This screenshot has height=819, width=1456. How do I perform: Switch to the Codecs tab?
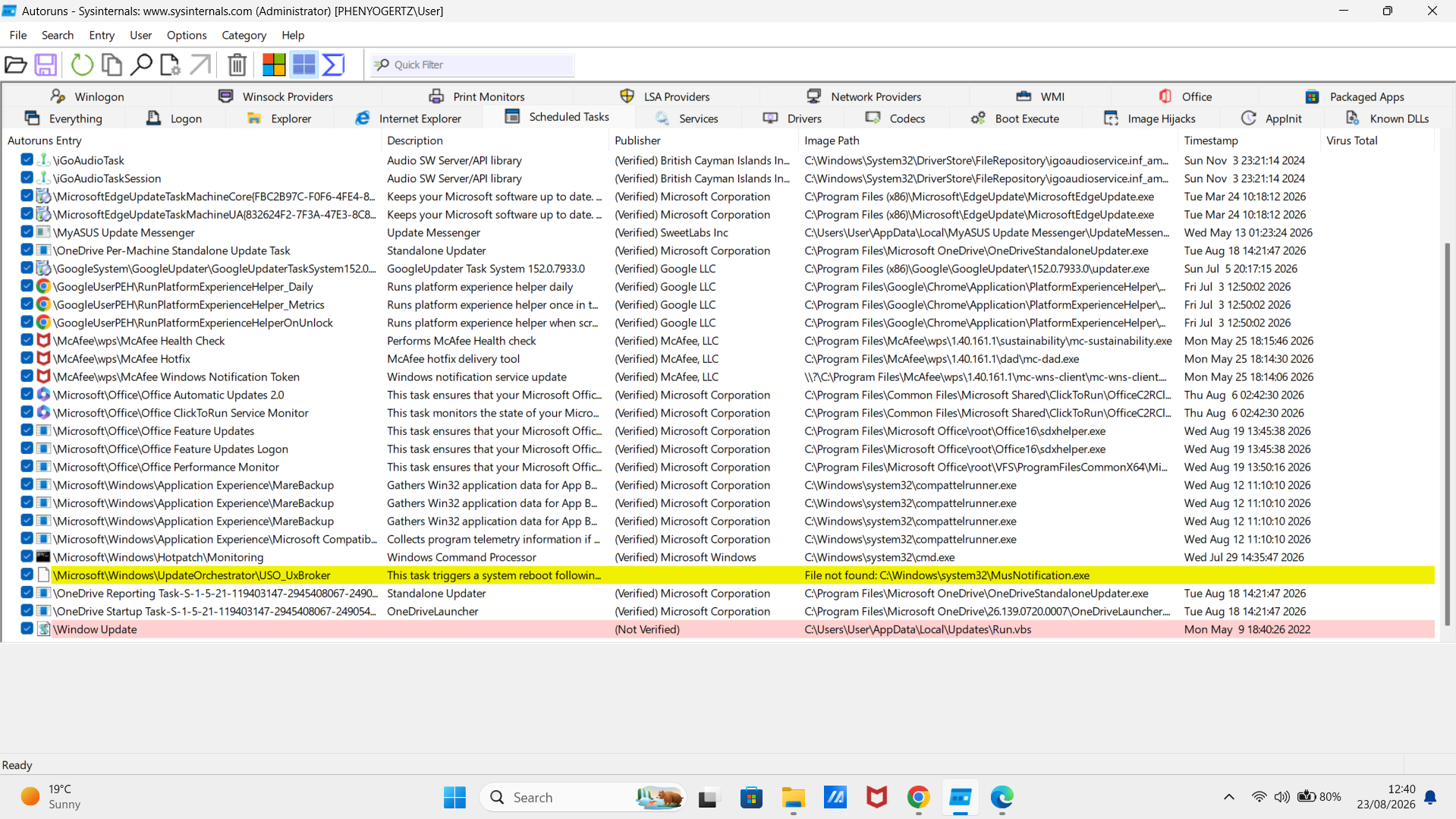[x=895, y=118]
